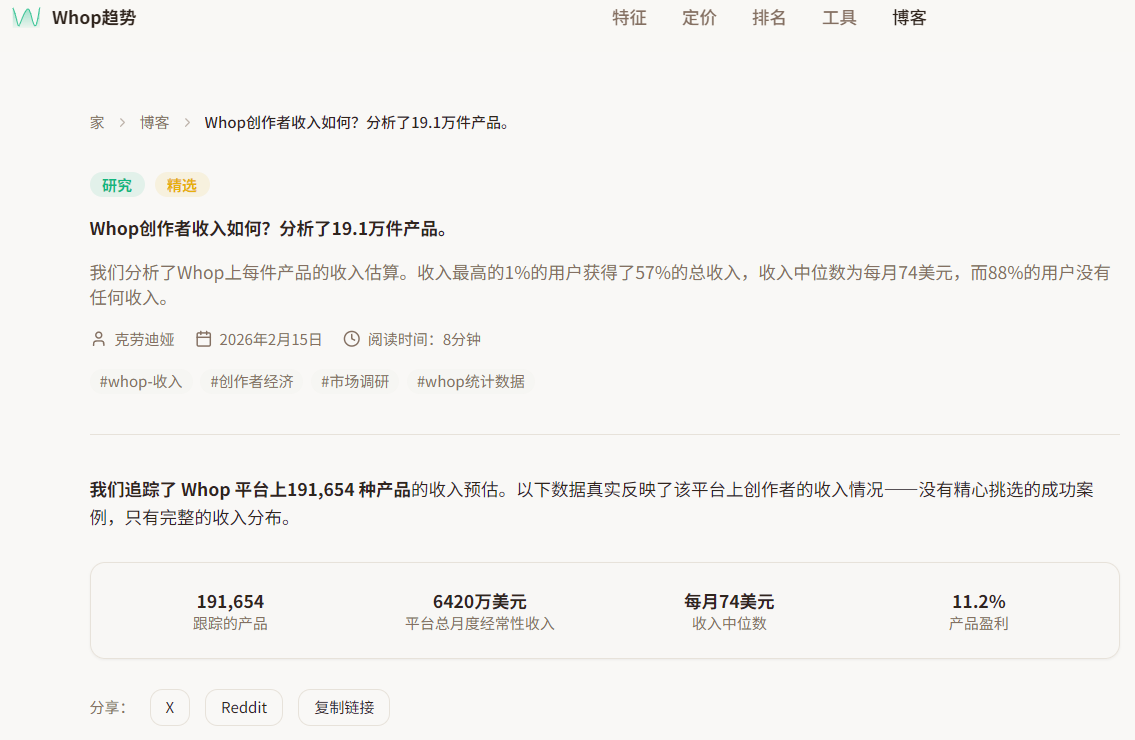Click breadcrumb chevron after 博客
Screen dimensions: 1135x740
187,122
